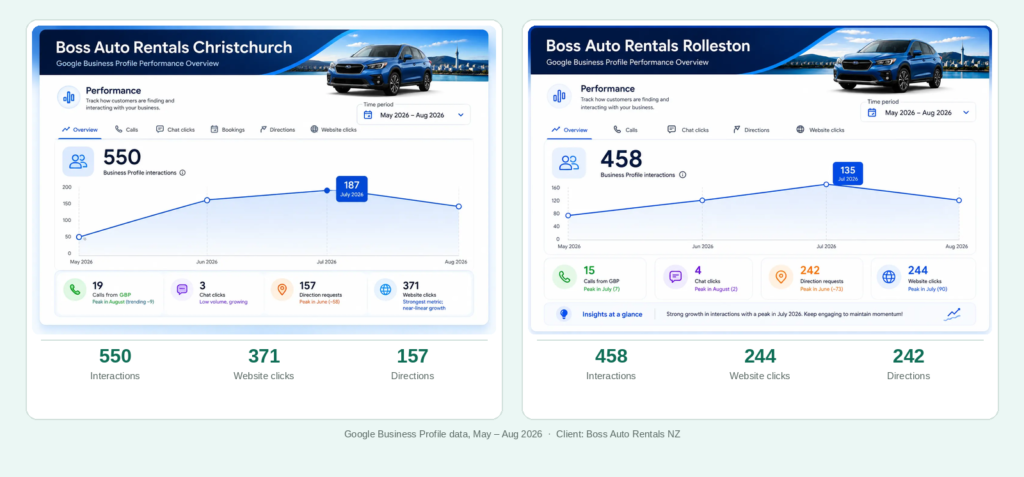Screen dimensions: 1024x477
Task: Click route icon on Rolleston Directions tab
Action: click(737, 129)
